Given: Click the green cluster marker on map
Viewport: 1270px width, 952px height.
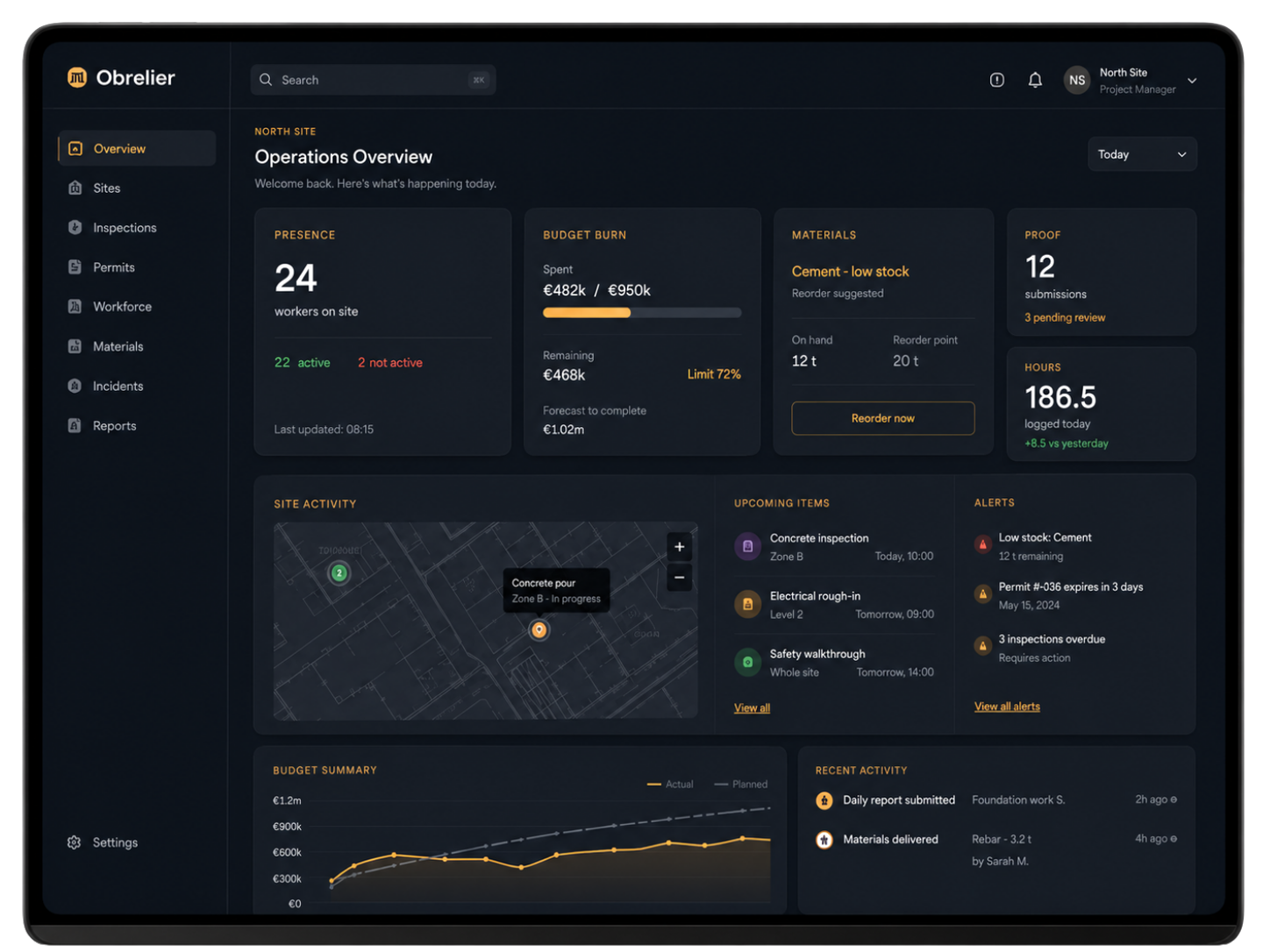Looking at the screenshot, I should point(339,573).
